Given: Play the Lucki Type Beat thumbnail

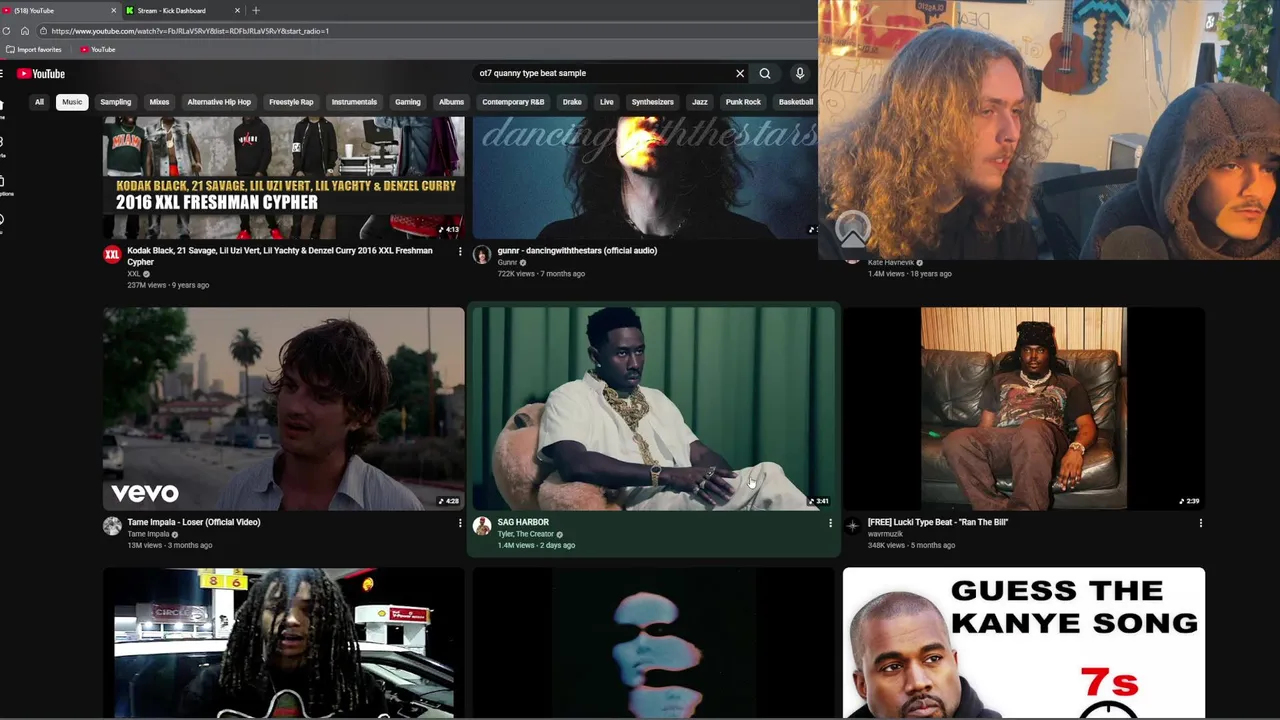Looking at the screenshot, I should pos(1024,408).
